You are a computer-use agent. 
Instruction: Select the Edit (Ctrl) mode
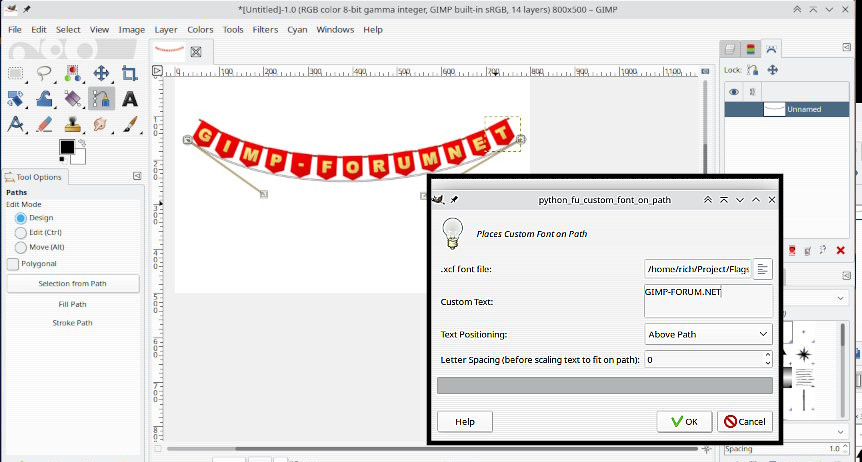tap(21, 233)
